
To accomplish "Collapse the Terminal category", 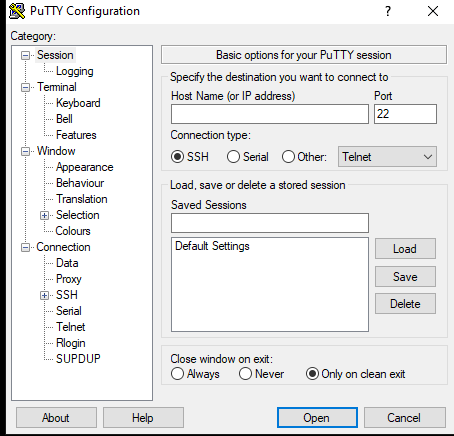I will point(25,87).
